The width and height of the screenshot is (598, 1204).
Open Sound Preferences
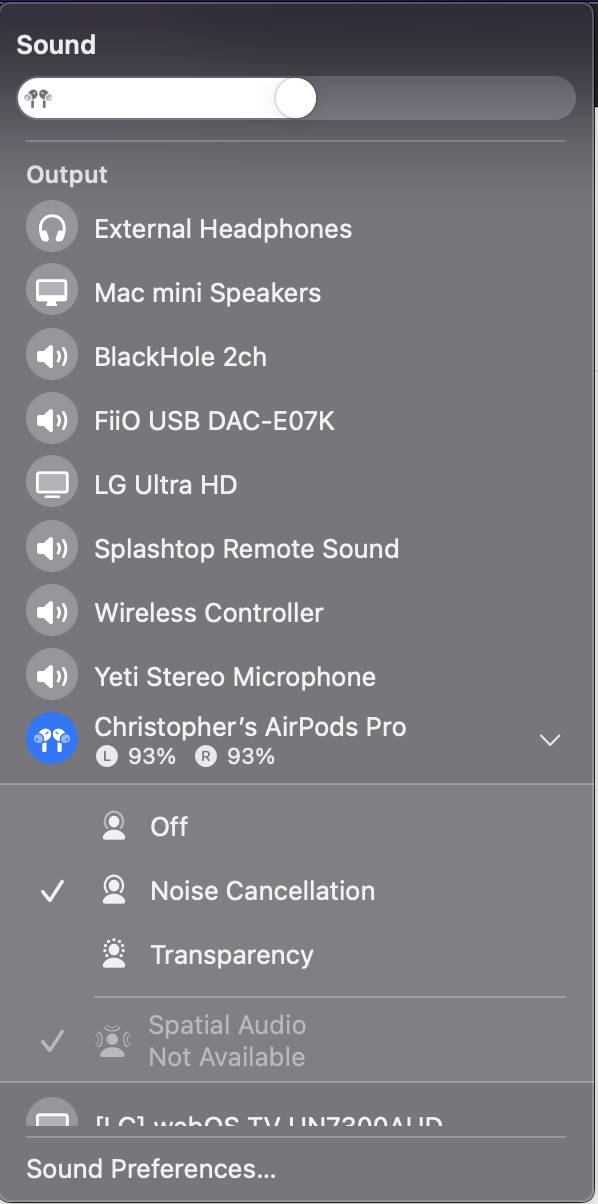151,1169
